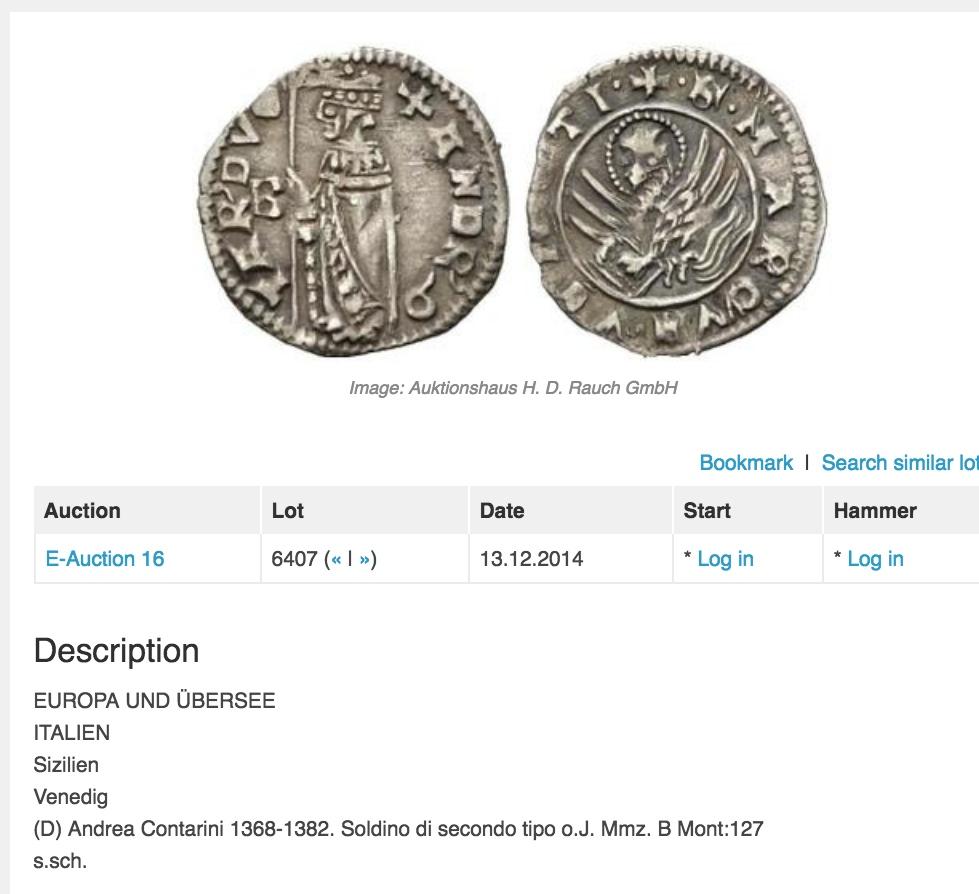This screenshot has height=894, width=979.
Task: Click the EUROPA UND ÜBERSEE category text
Action: (x=154, y=701)
